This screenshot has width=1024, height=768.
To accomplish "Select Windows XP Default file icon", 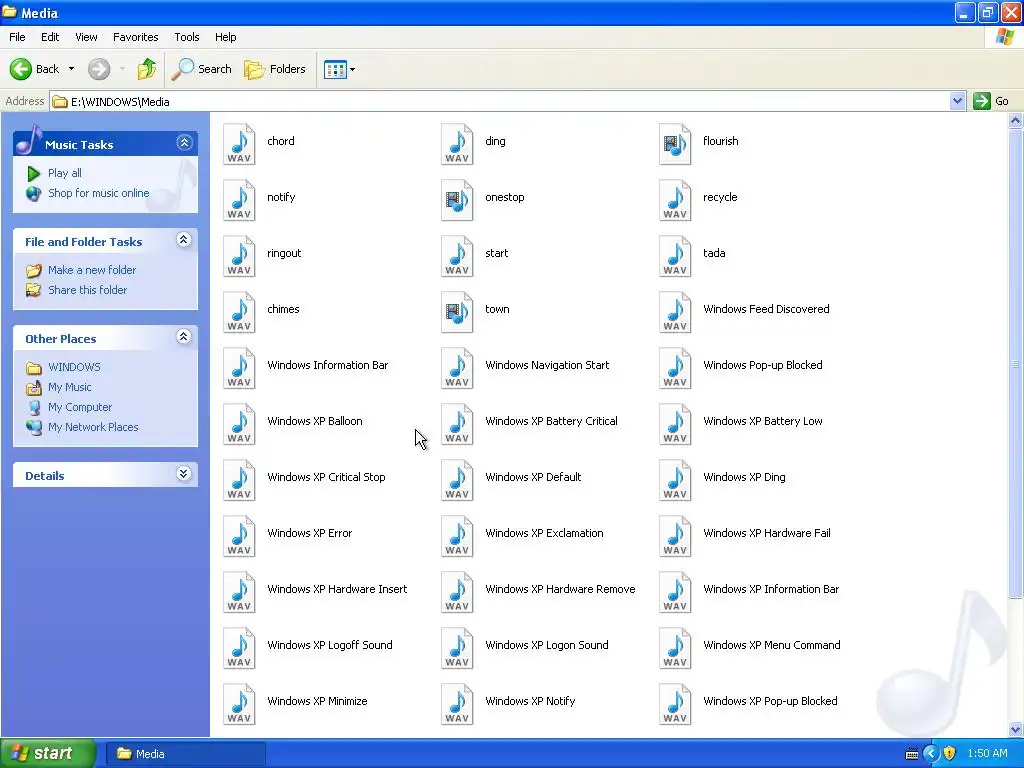I will click(457, 481).
